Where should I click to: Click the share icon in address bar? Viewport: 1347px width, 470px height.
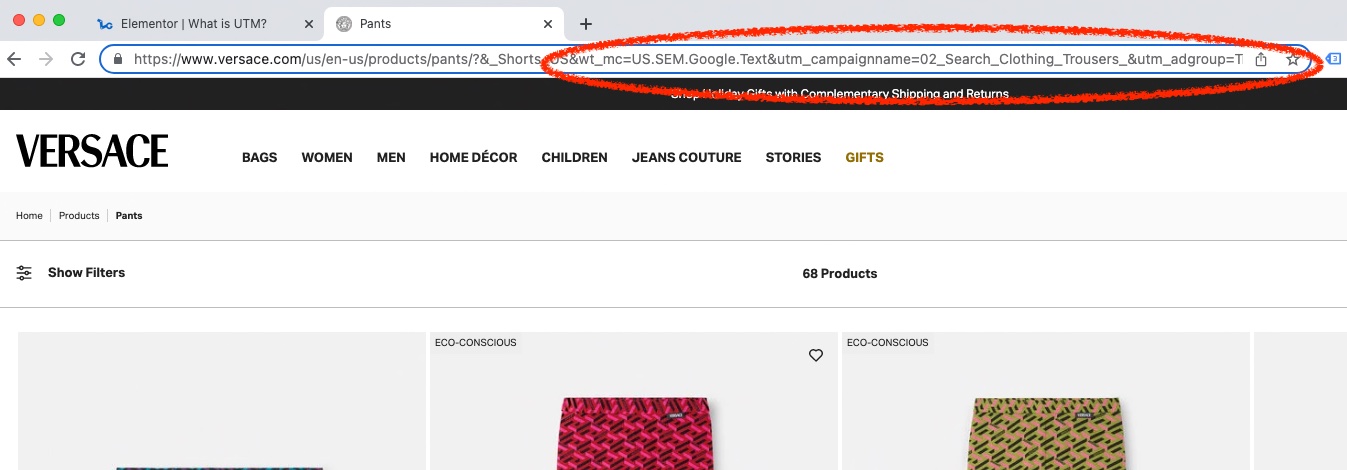(x=1261, y=59)
